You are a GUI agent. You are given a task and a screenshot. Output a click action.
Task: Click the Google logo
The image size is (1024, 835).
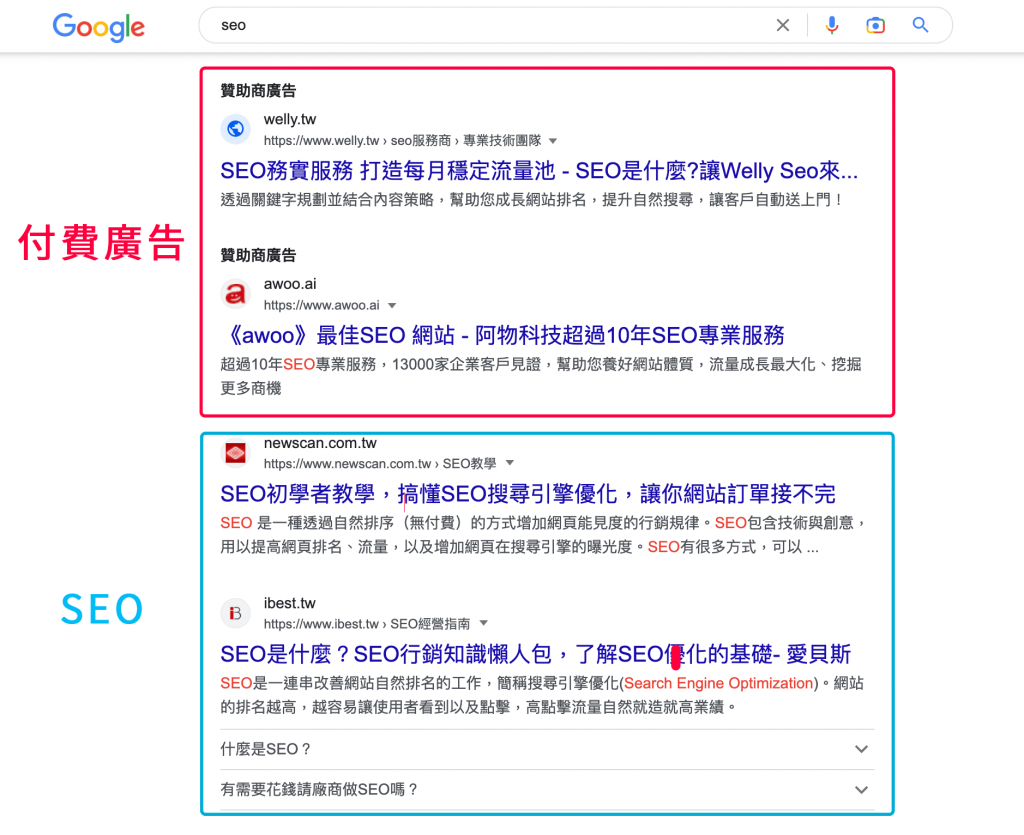(x=99, y=27)
